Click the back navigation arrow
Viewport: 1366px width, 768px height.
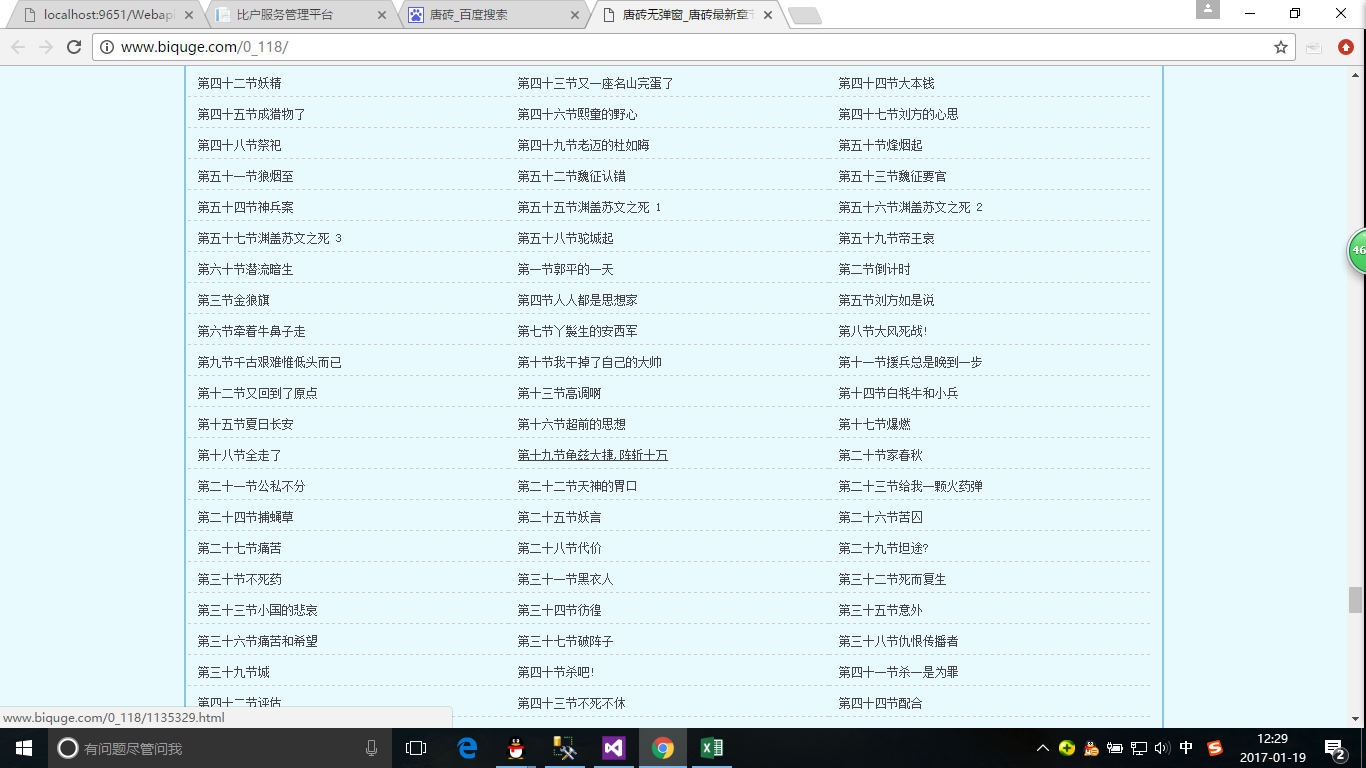point(18,47)
